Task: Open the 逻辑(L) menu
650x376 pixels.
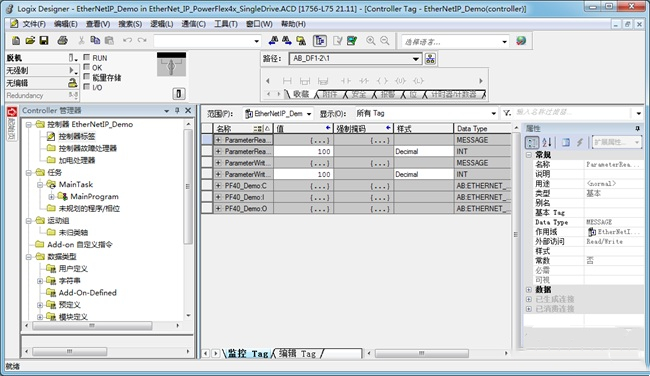Action: click(162, 24)
